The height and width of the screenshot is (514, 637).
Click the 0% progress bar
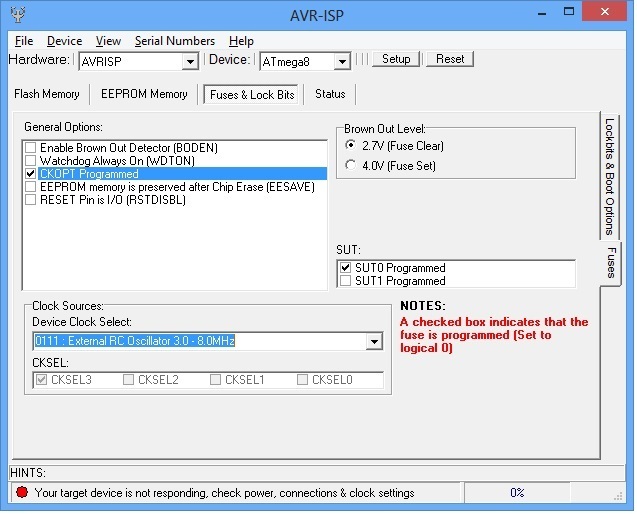click(517, 492)
